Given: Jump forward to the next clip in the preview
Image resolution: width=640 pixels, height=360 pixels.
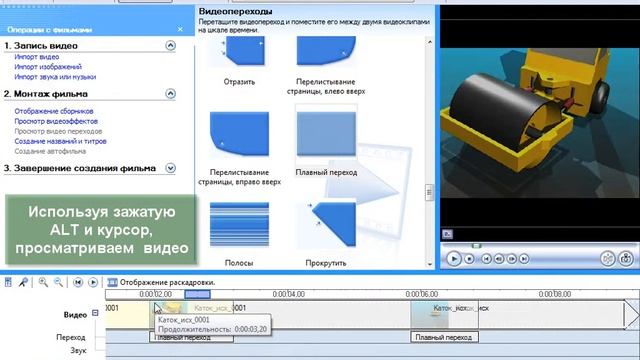Looking at the screenshot, I should 524,259.
